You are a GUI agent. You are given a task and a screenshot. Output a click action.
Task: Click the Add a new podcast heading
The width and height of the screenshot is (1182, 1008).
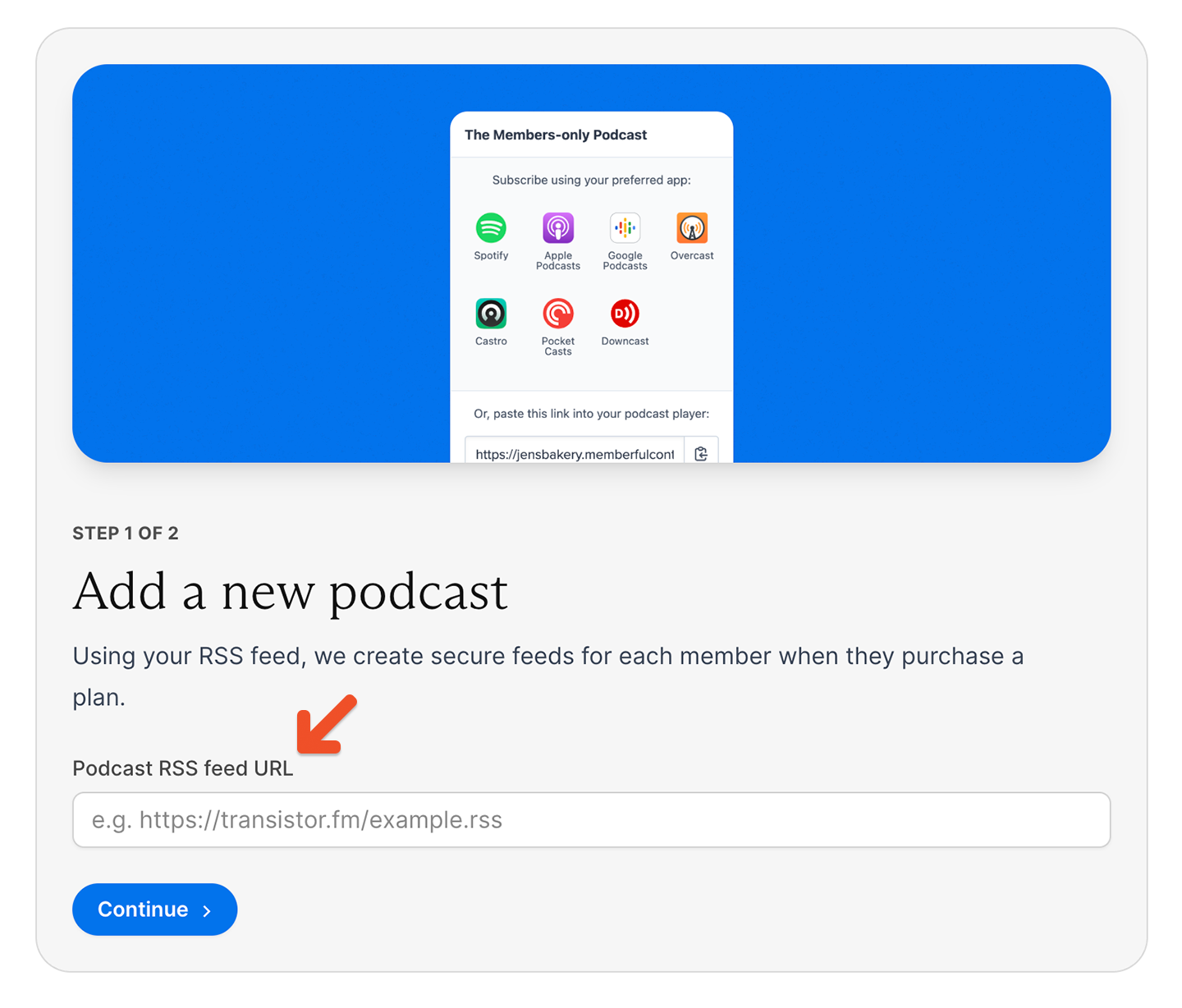click(x=290, y=592)
